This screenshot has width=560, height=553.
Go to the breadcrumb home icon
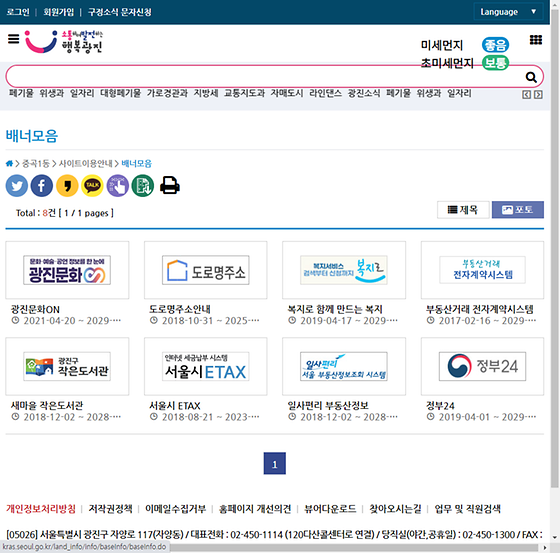pyautogui.click(x=9, y=164)
